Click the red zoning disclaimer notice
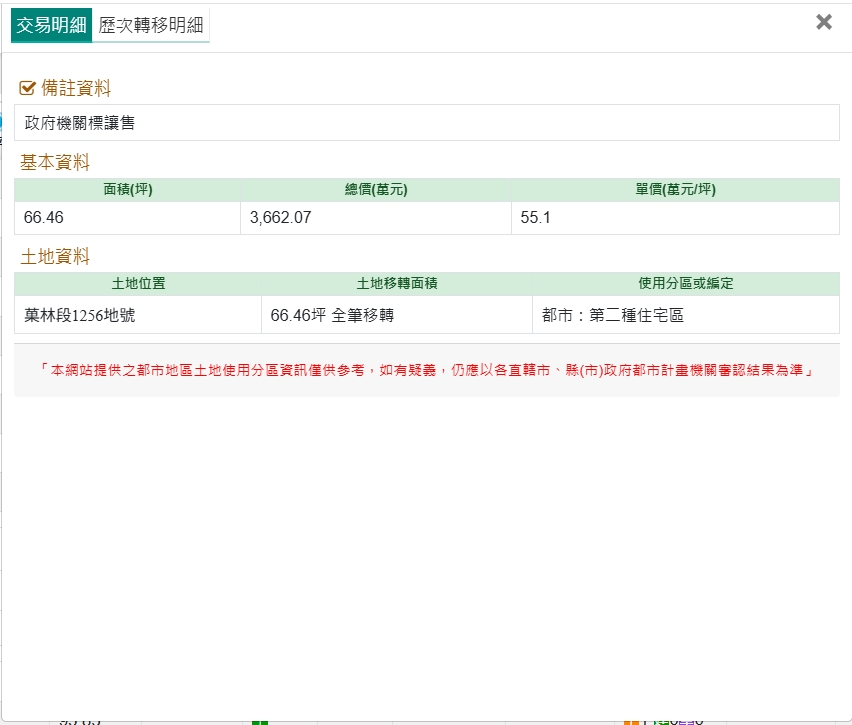The height and width of the screenshot is (725, 852). (x=426, y=370)
